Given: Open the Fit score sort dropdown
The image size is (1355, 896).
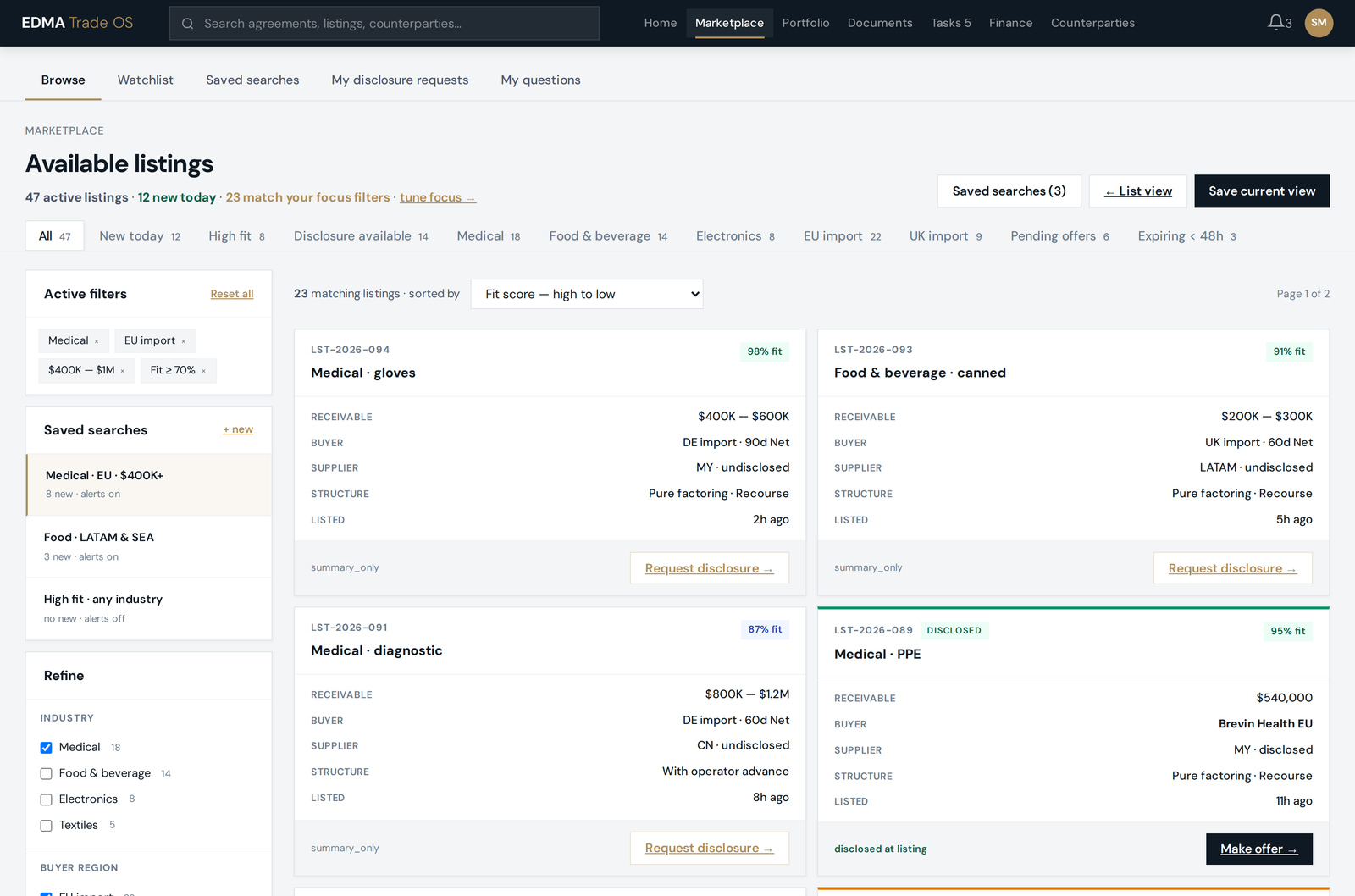Looking at the screenshot, I should click(x=587, y=294).
